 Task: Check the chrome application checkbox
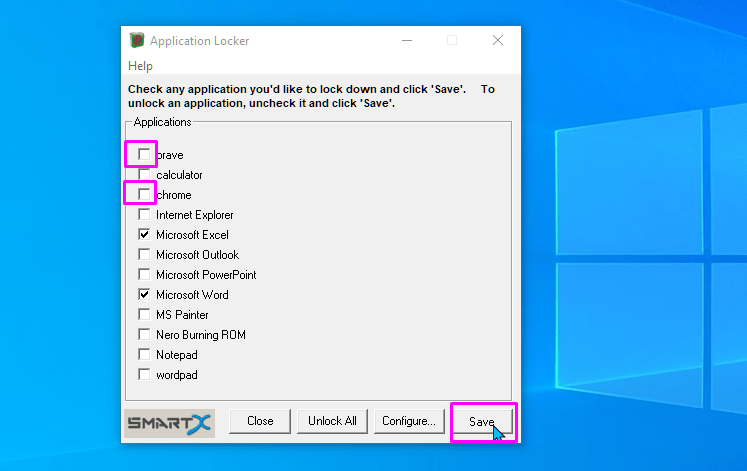pyautogui.click(x=144, y=194)
